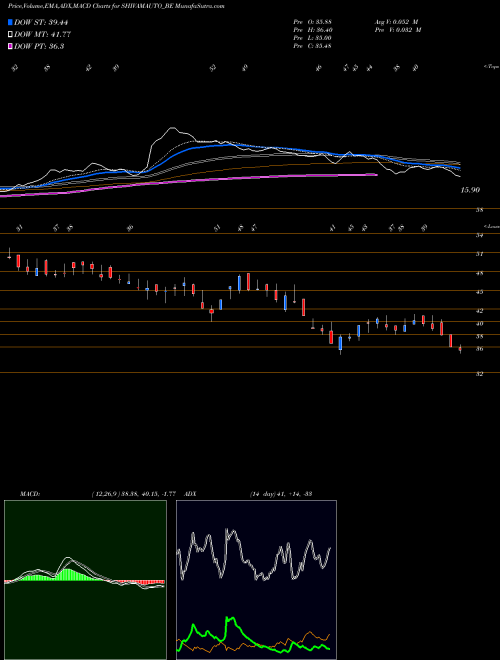Click the ADX (14 day) parameter values
This screenshot has width=500, height=660.
pos(281,493)
